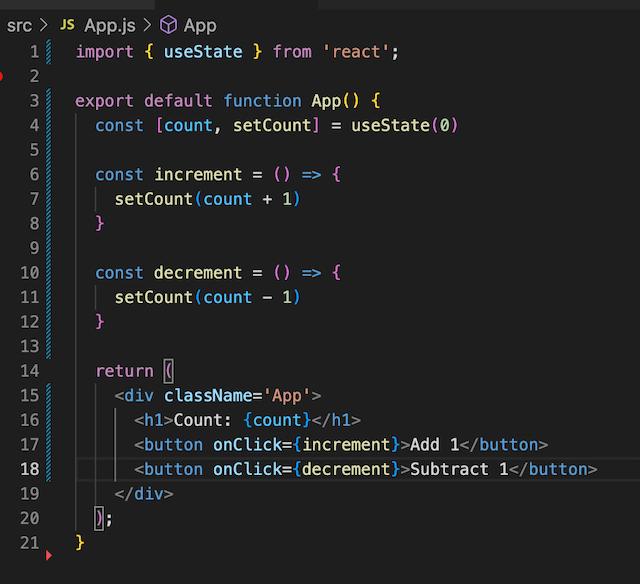Screen dimensions: 640x584
Task: Click the 'App' string value on line 15
Action: pyautogui.click(x=287, y=396)
